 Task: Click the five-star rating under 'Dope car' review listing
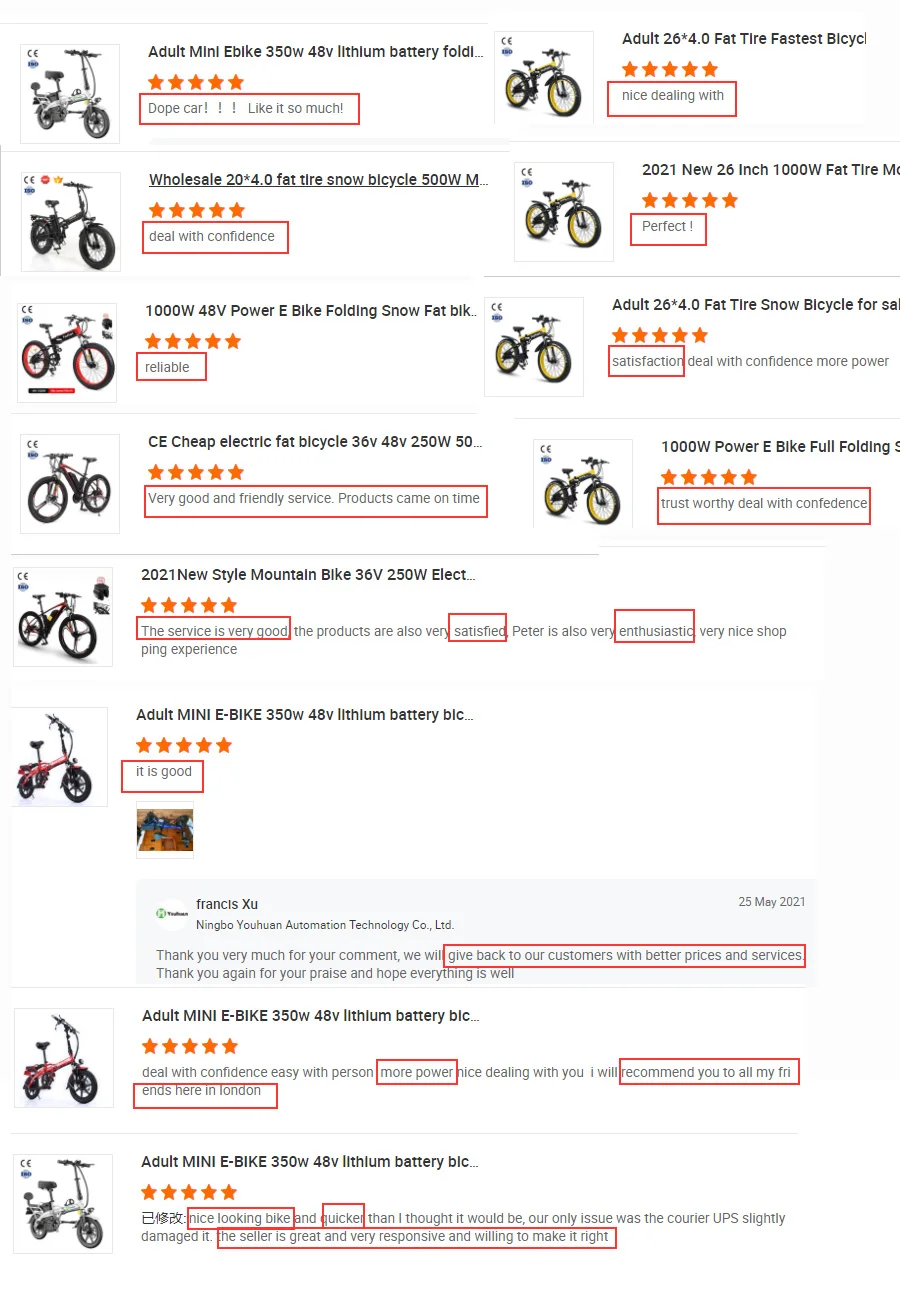(196, 82)
